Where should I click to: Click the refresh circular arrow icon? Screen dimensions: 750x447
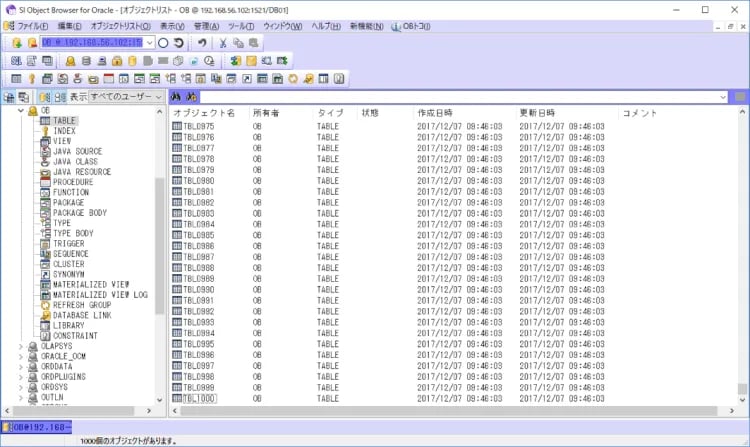[x=178, y=43]
